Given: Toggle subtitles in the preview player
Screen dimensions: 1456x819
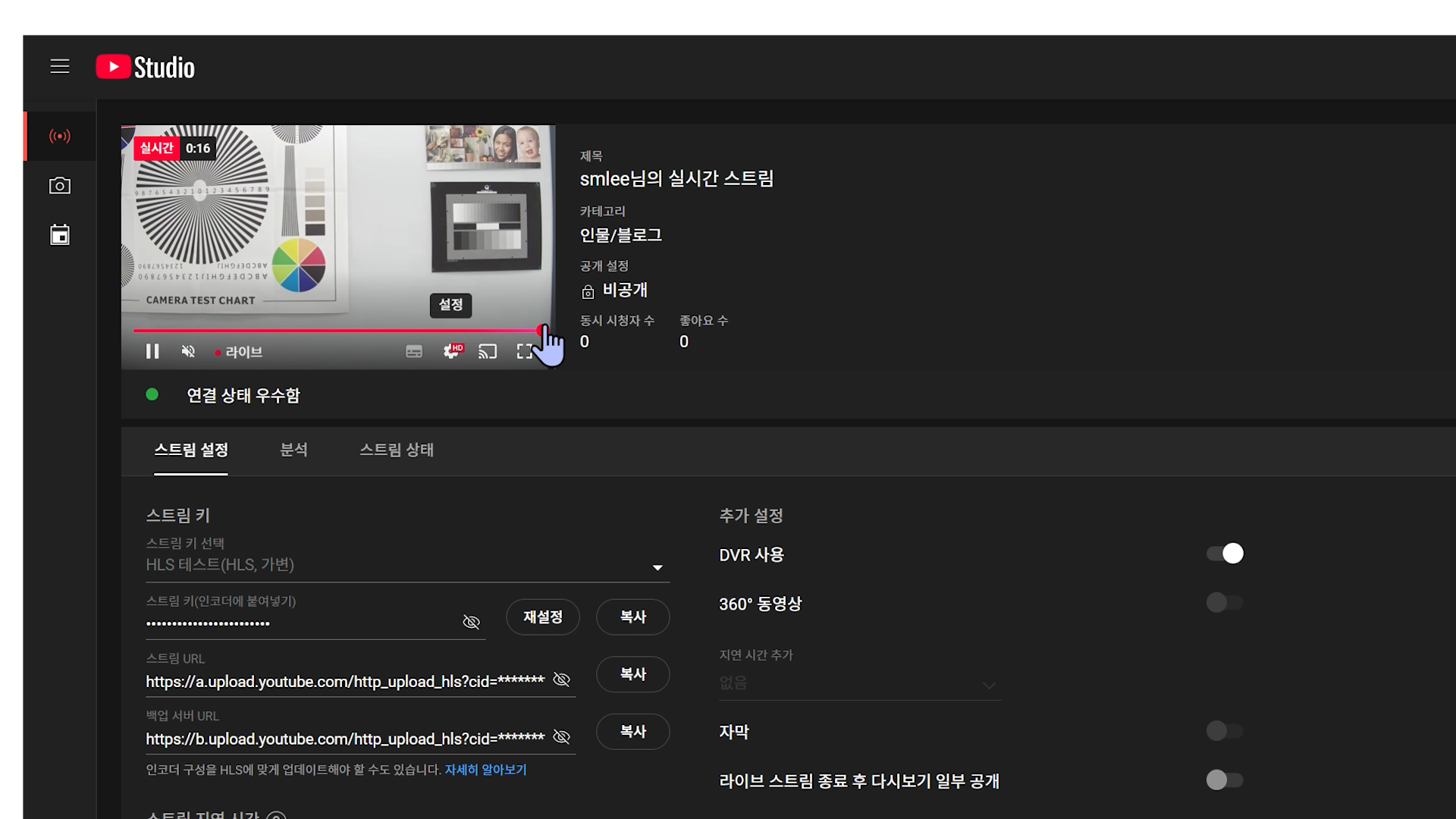Looking at the screenshot, I should (x=414, y=352).
